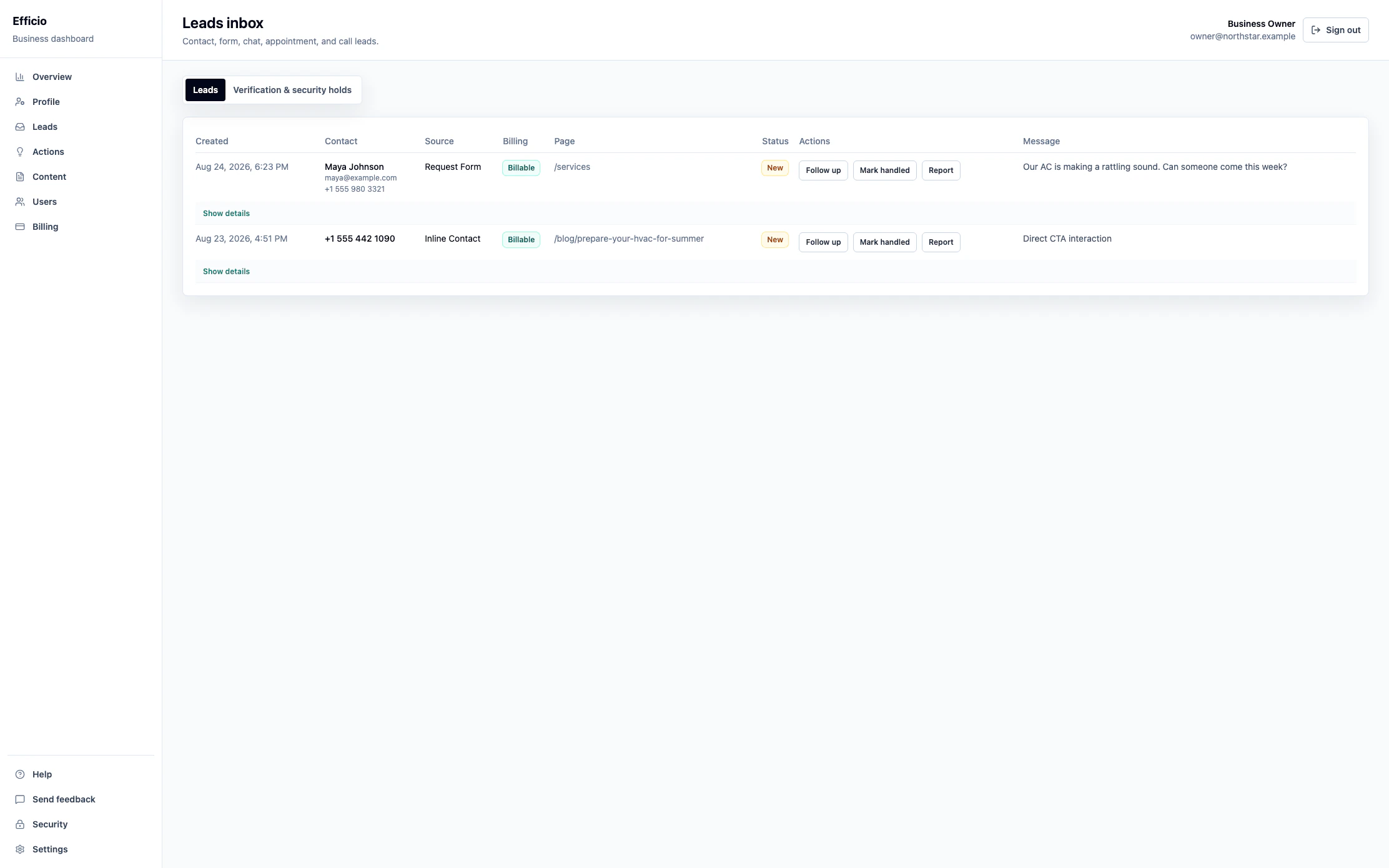Show details for Maya Johnson lead
Viewport: 1389px width, 868px height.
tap(226, 214)
